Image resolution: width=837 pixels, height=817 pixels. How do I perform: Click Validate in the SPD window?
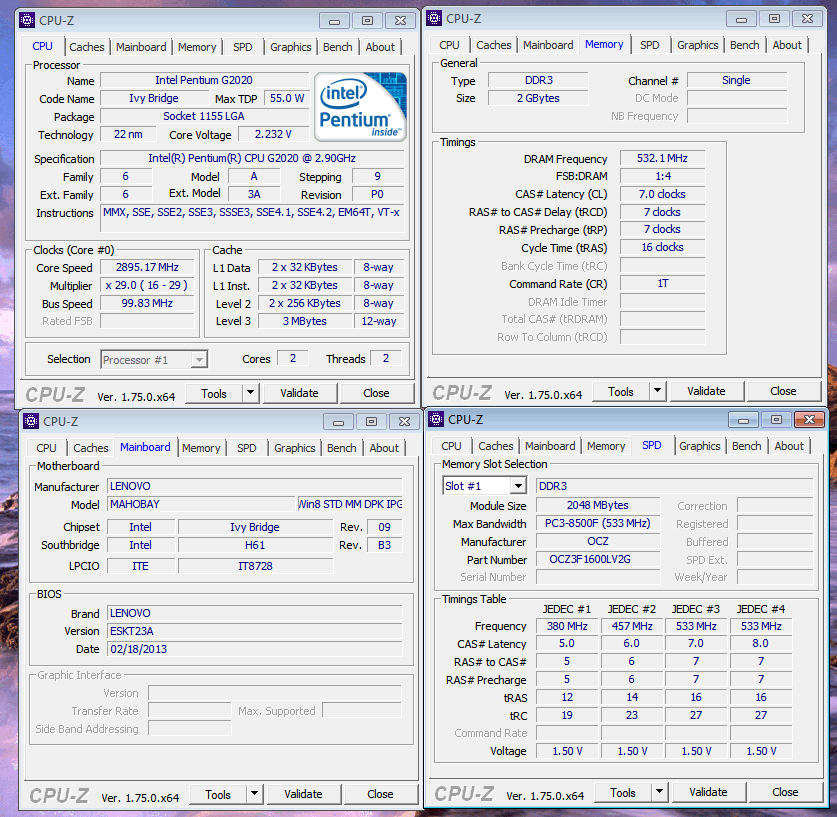(708, 792)
